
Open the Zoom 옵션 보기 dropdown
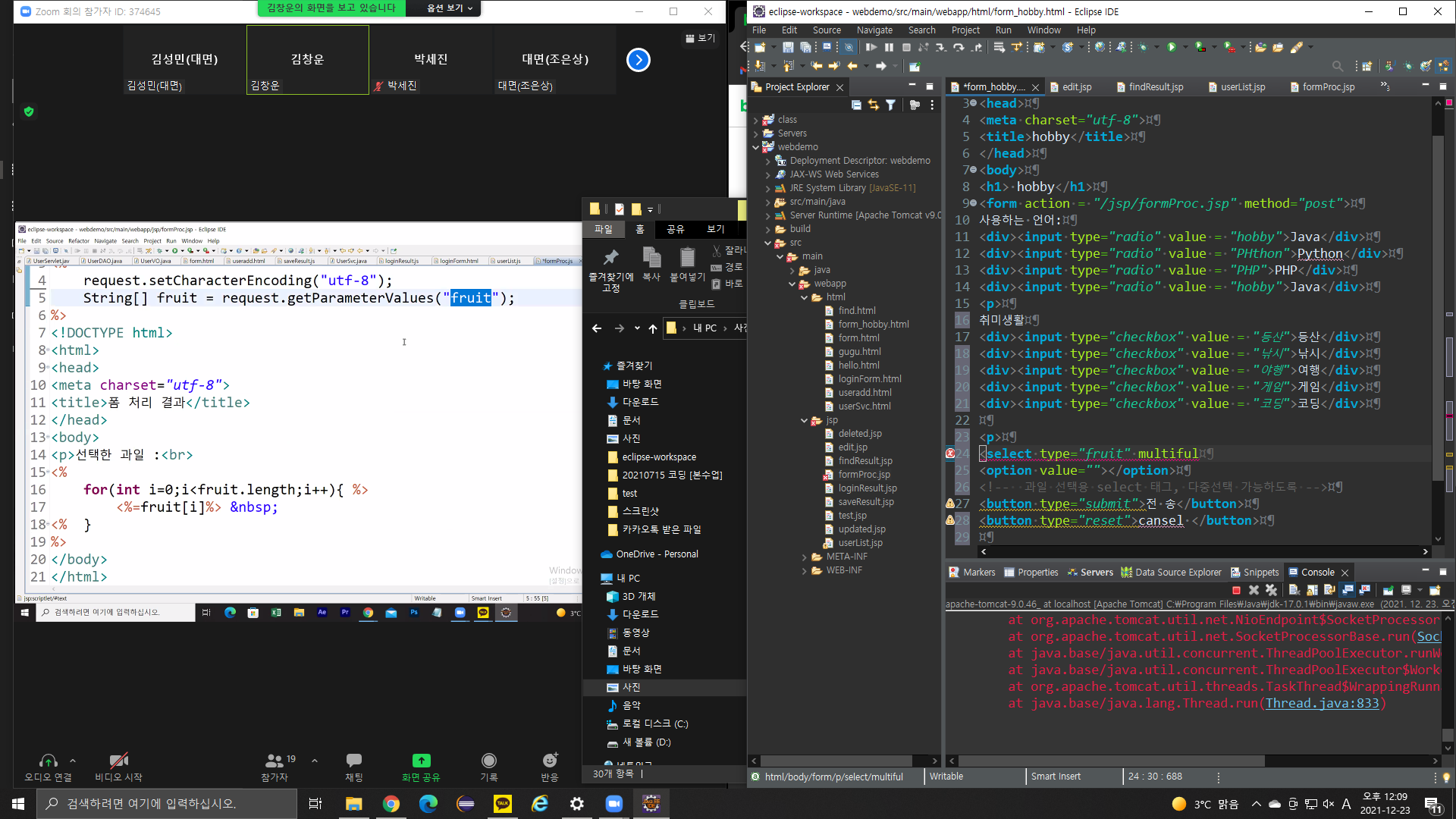449,8
